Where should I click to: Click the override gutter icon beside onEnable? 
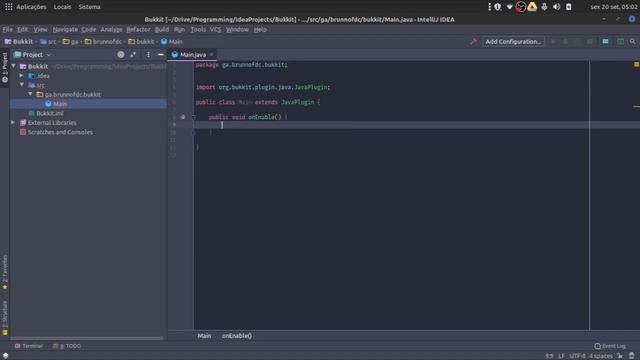point(183,117)
